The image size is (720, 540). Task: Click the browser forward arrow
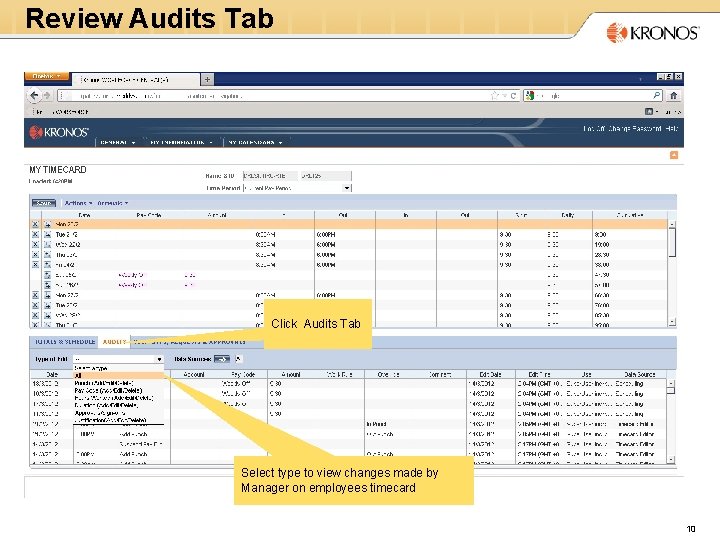point(46,96)
